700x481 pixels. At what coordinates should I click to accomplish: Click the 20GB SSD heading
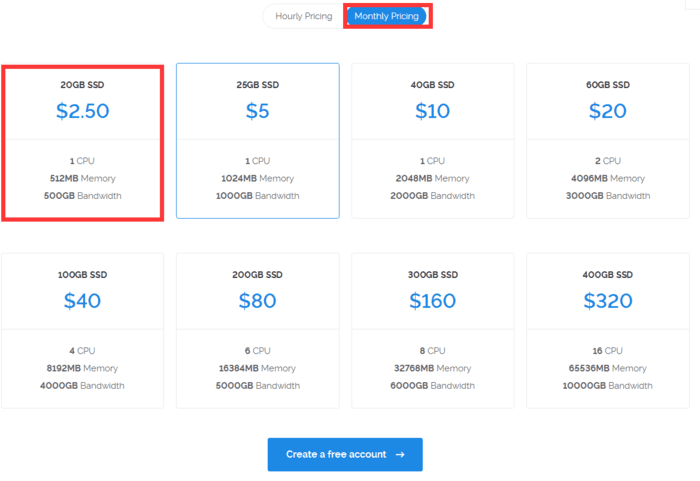pos(83,85)
